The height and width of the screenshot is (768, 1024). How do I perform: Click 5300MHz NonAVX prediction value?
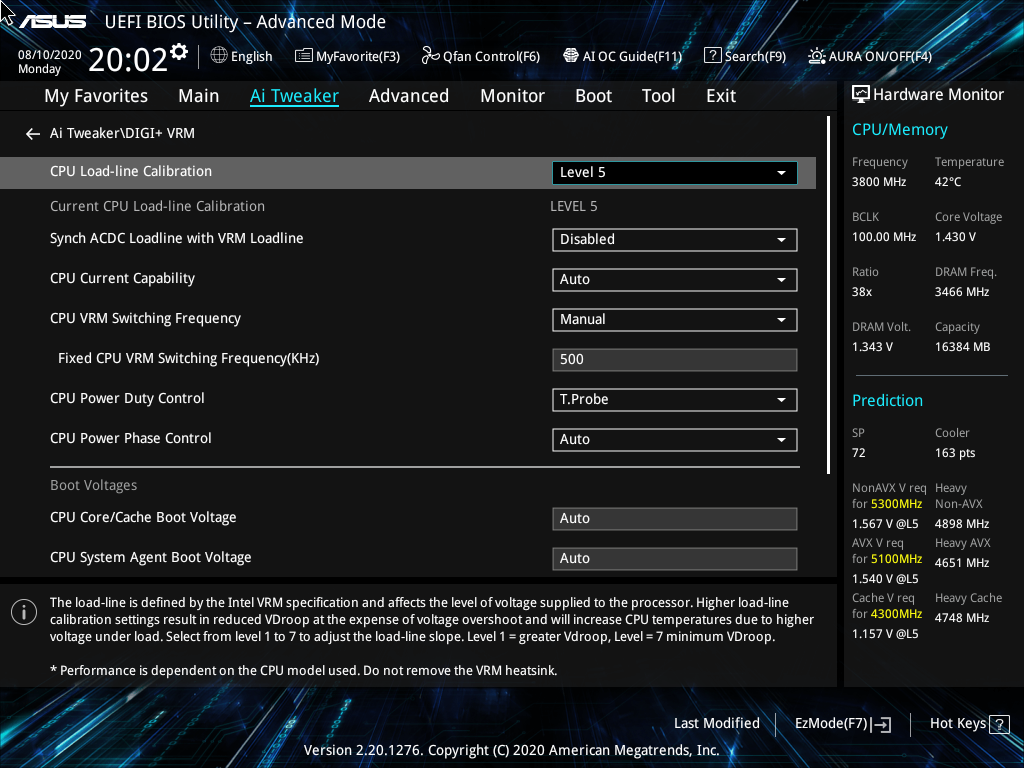[896, 504]
